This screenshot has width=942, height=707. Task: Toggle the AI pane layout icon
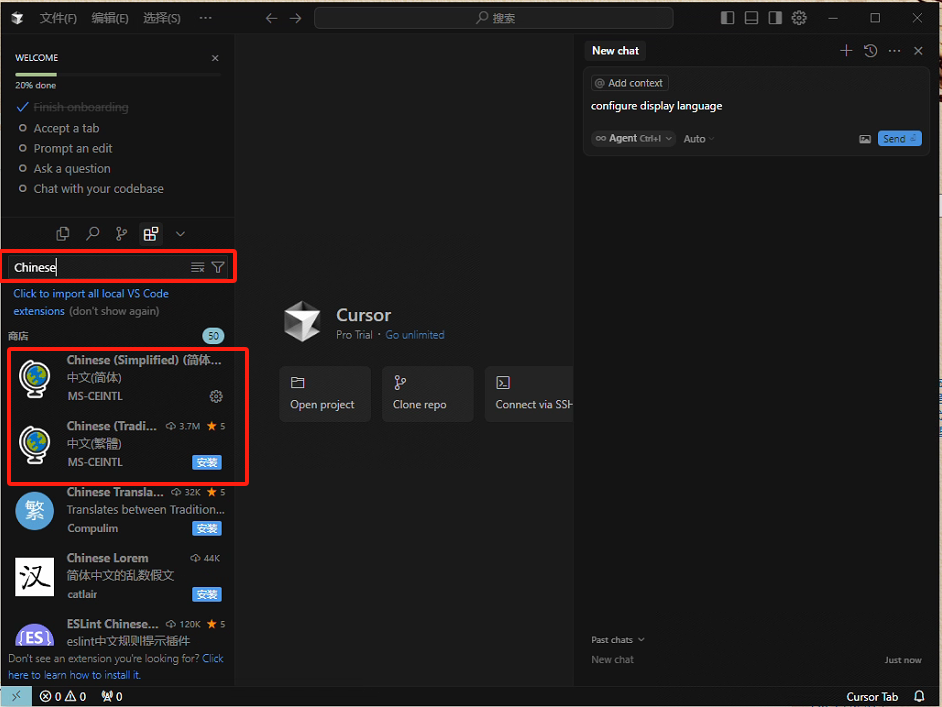tap(775, 18)
